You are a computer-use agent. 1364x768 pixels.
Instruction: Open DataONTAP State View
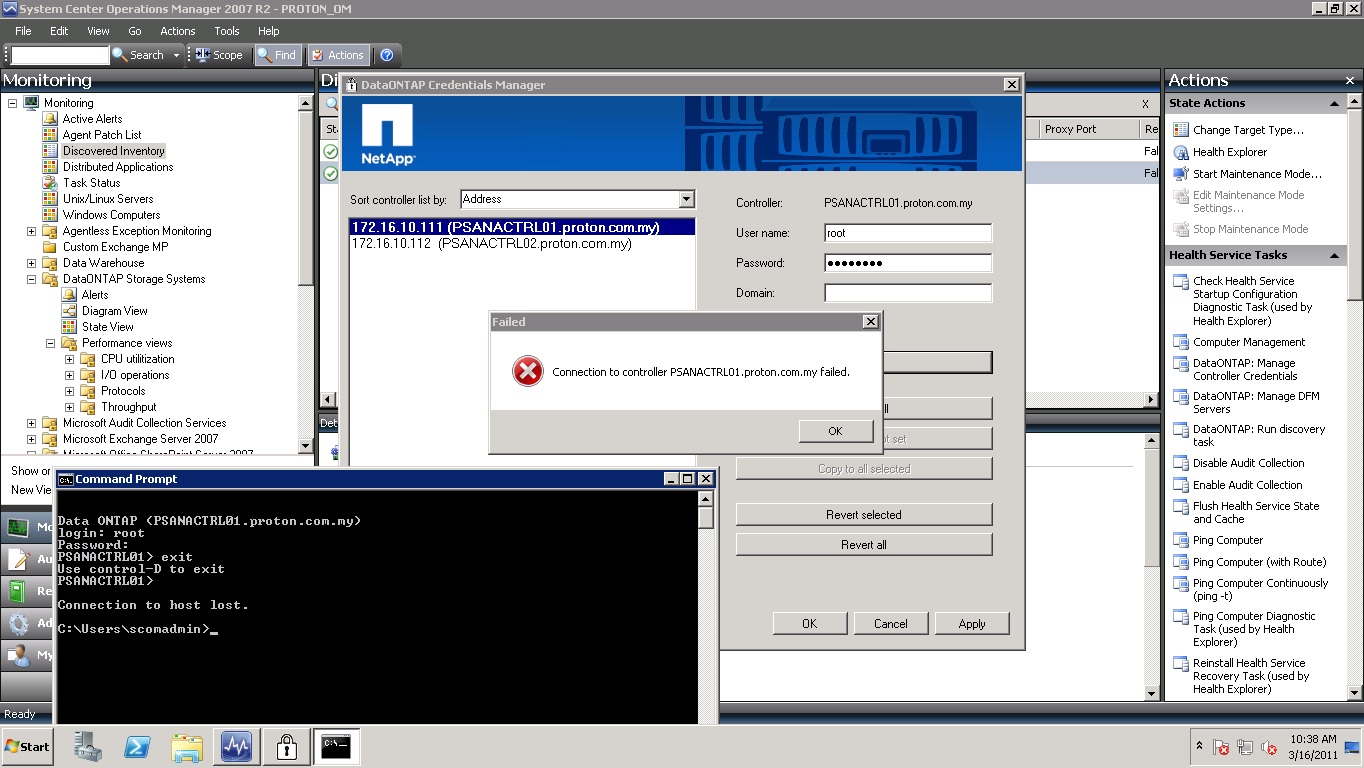click(107, 327)
